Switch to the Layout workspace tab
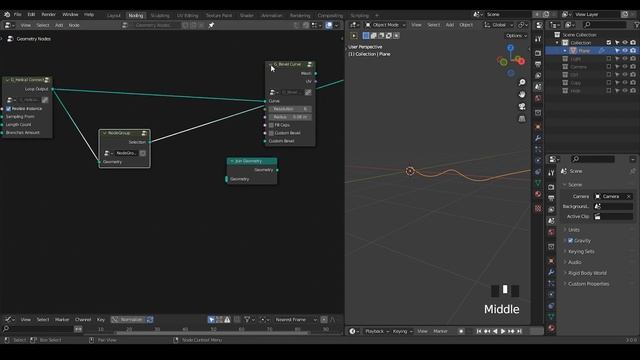 [x=114, y=16]
